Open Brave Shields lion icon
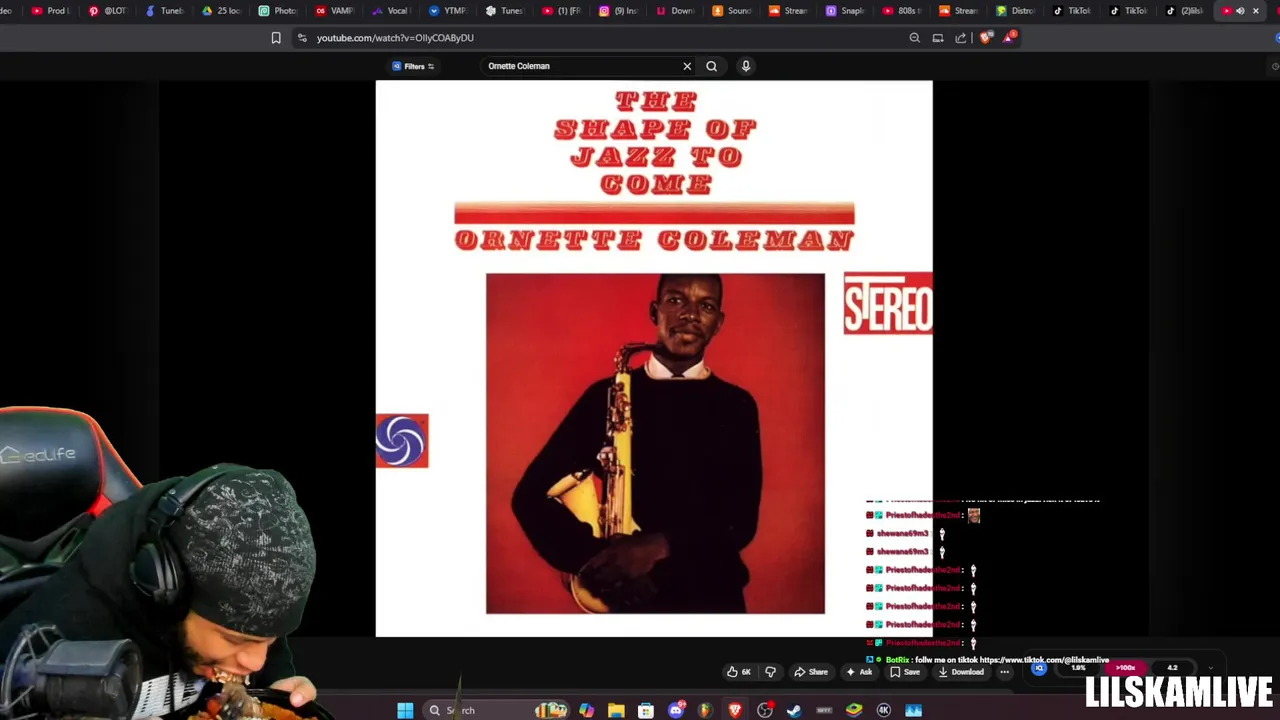This screenshot has width=1280, height=720. pyautogui.click(x=986, y=38)
